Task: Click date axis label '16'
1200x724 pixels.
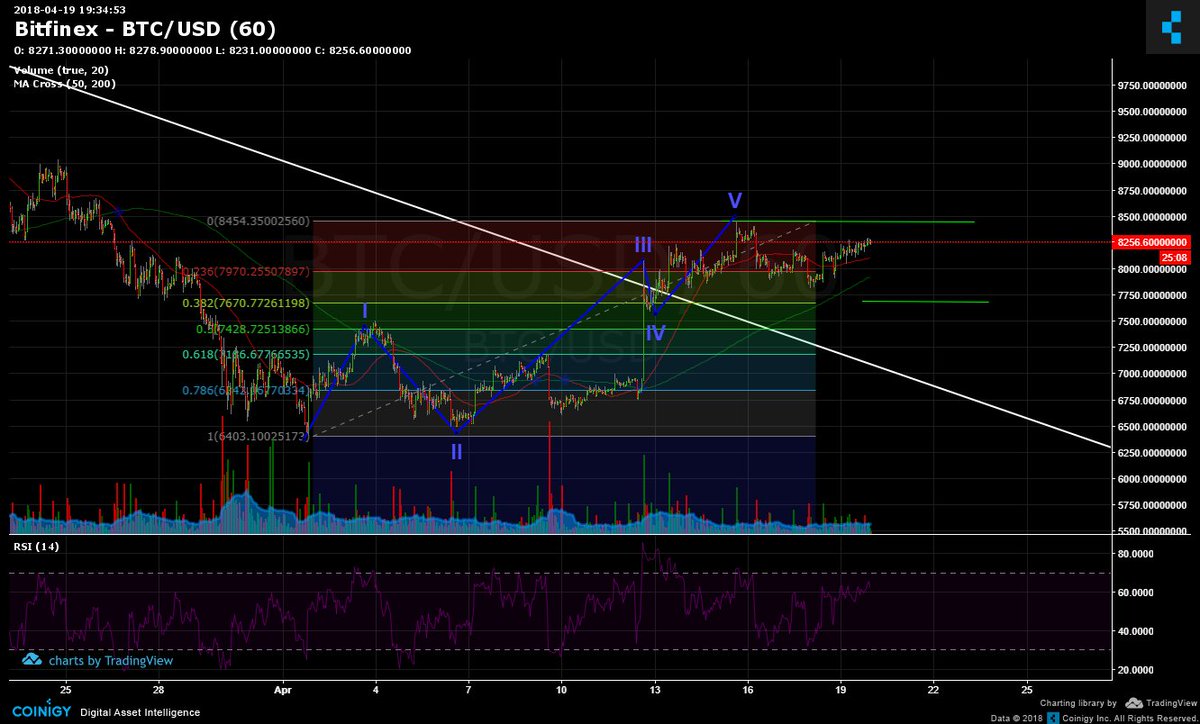Action: pyautogui.click(x=747, y=690)
